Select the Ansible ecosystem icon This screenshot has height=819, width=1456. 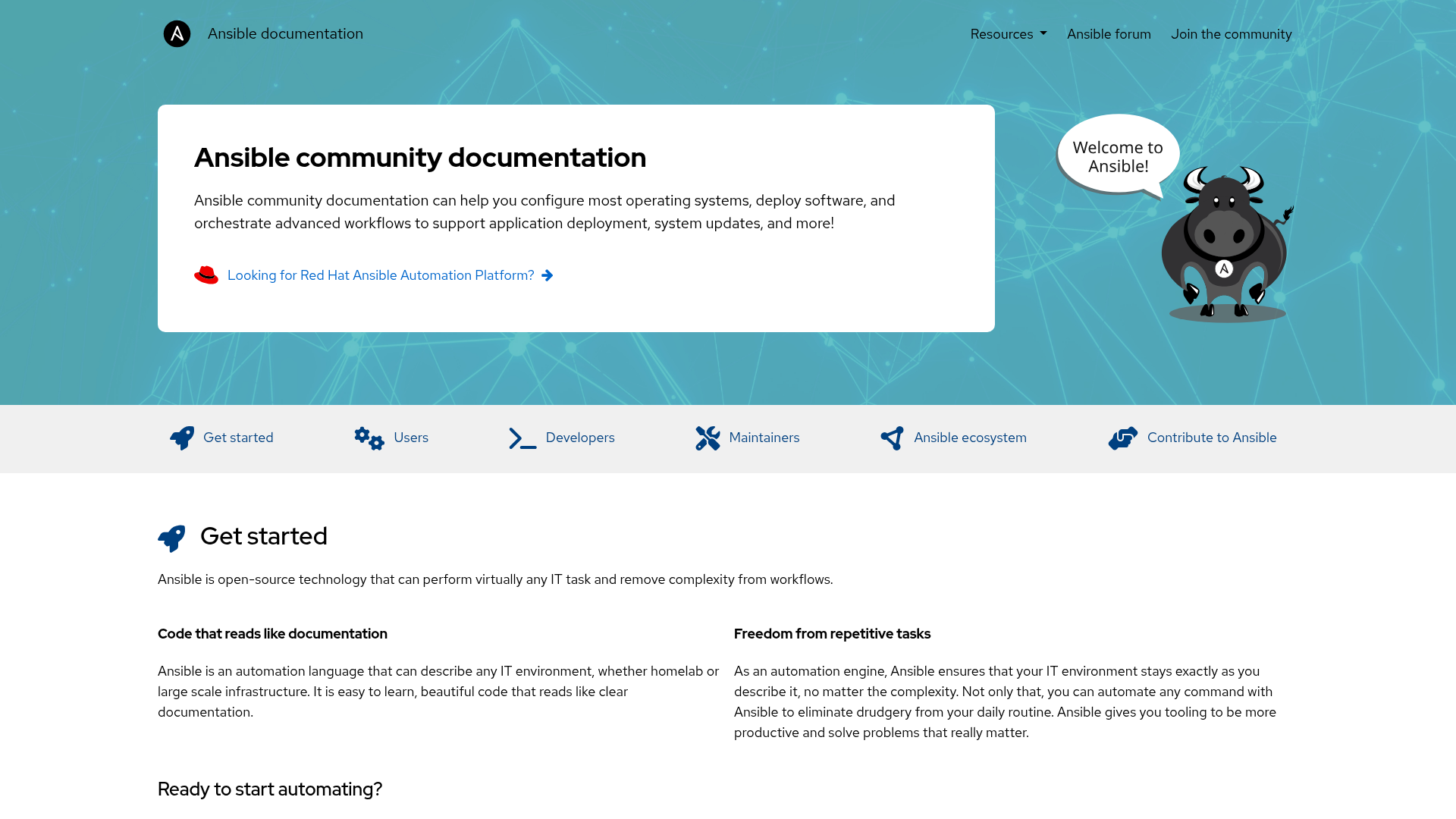coord(892,438)
